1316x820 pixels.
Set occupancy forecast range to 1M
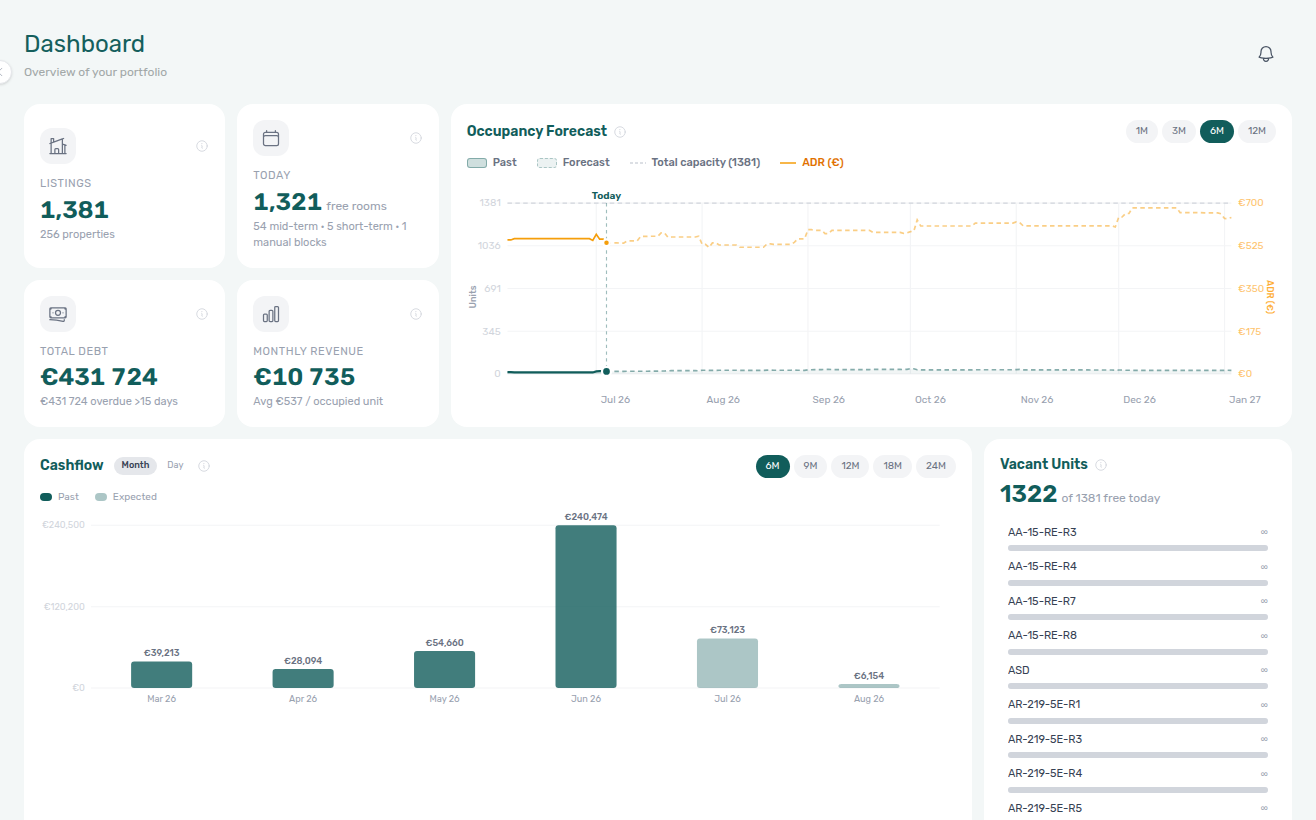click(1141, 131)
